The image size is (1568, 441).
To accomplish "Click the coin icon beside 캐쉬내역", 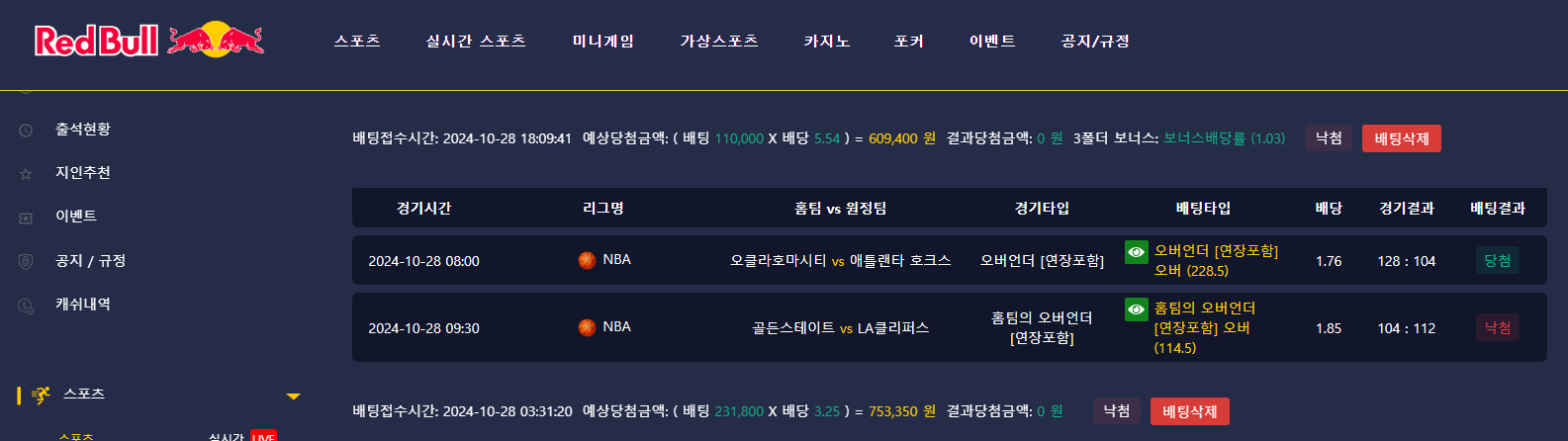I will click(x=26, y=306).
